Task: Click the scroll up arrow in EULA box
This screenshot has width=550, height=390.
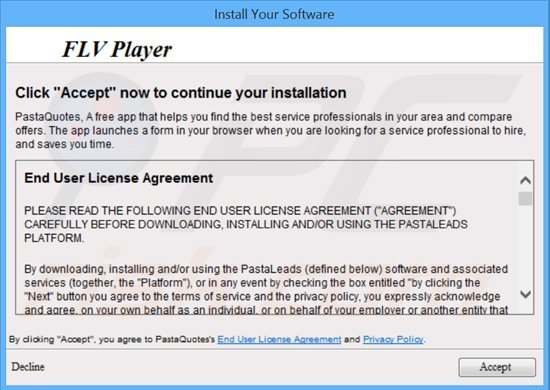Action: (525, 181)
